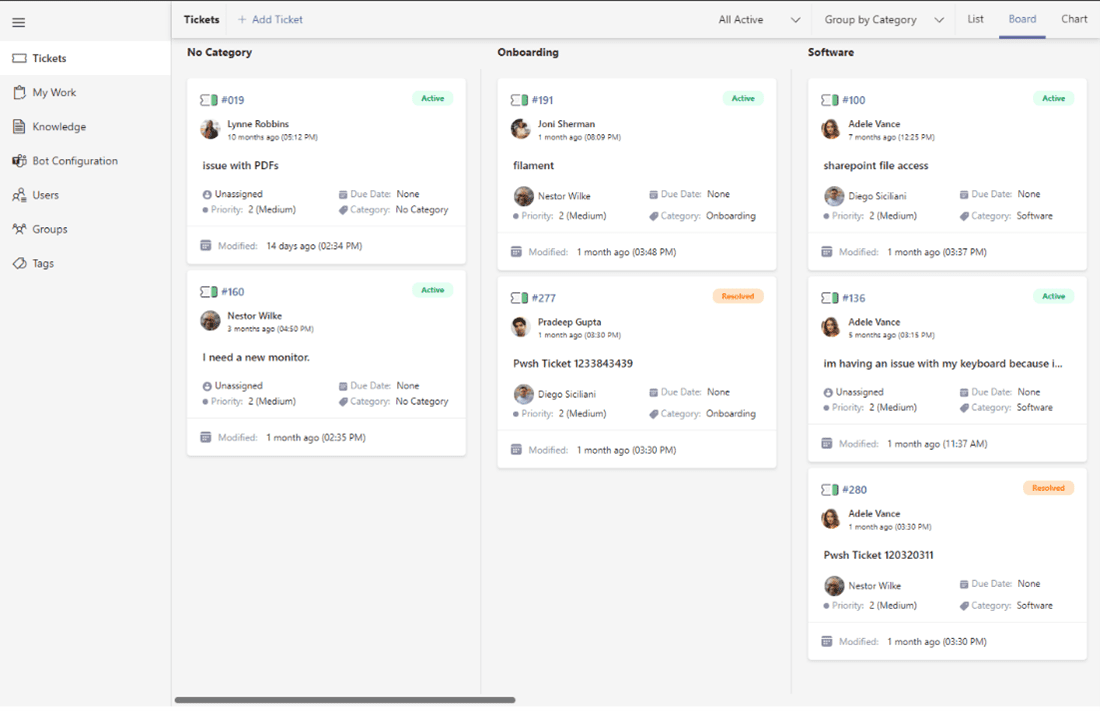The image size is (1100, 711).
Task: Click Pradeep Gupta avatar on ticket #277
Action: [x=521, y=327]
